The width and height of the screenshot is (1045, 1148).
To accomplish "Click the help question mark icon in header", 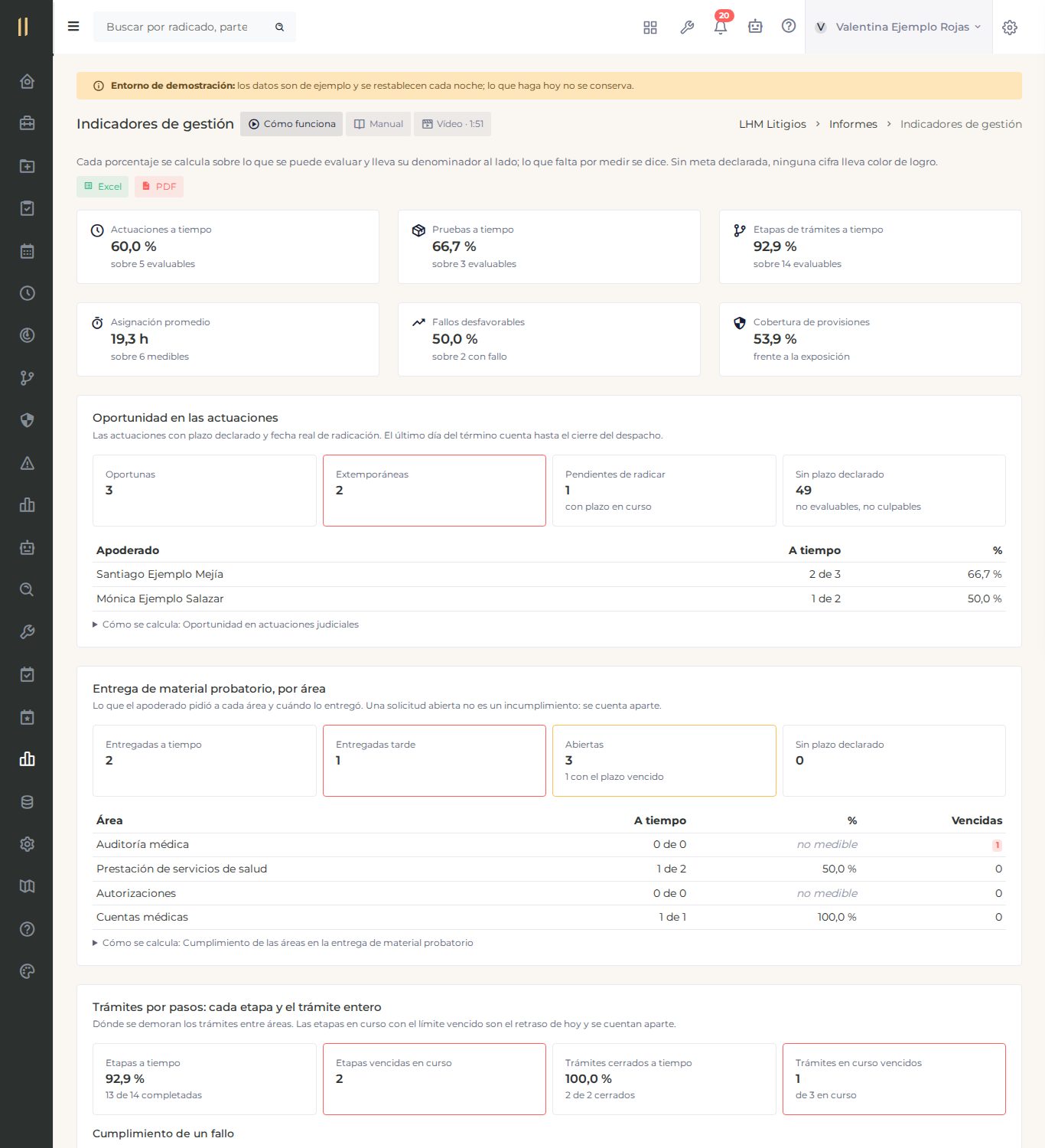I will point(789,26).
